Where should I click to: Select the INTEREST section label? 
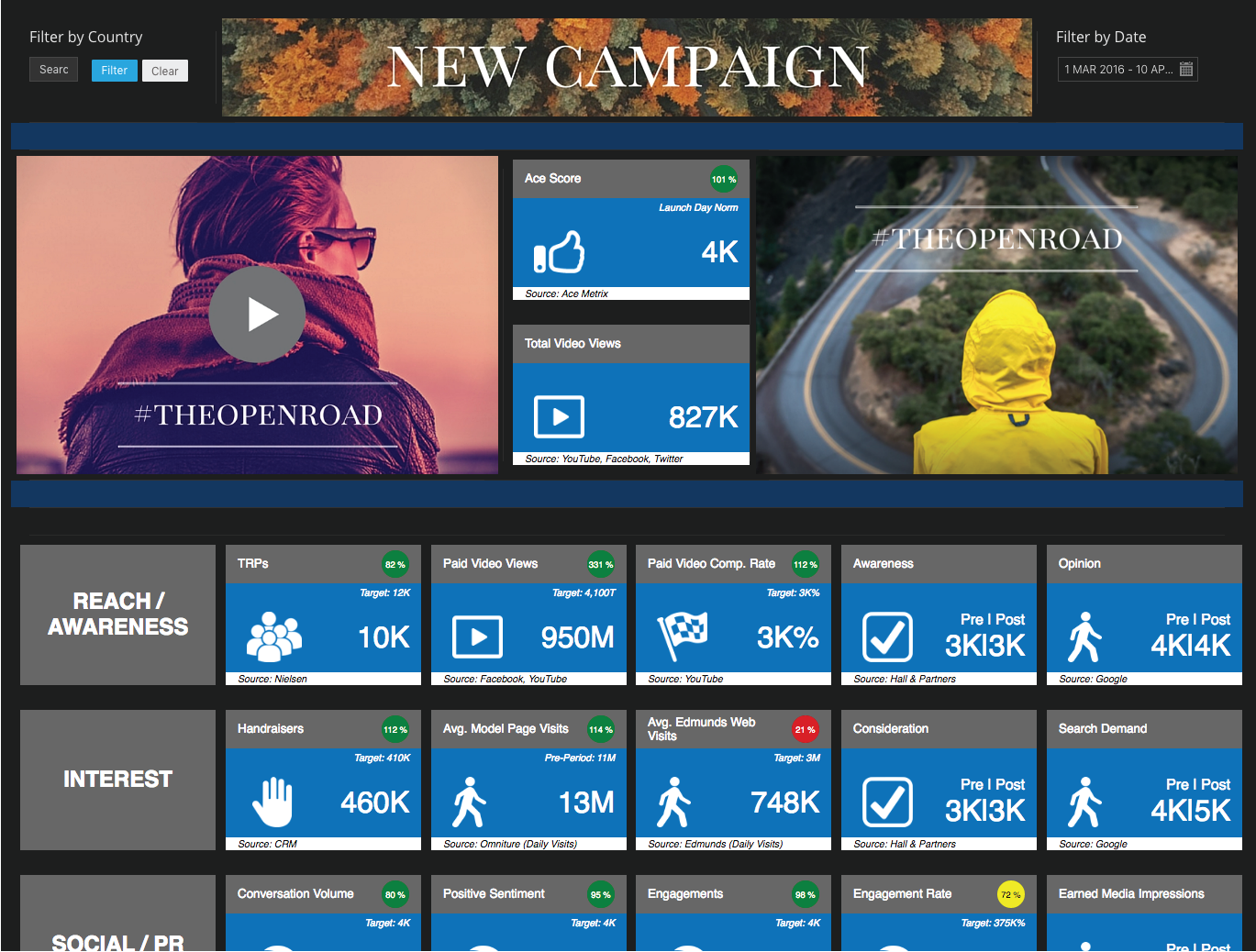[x=117, y=780]
